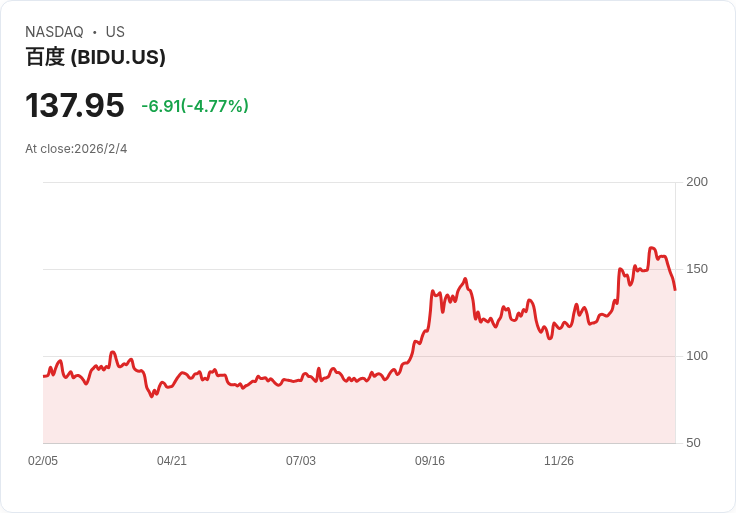This screenshot has height=513, width=736.
Task: Click the At close:2026/2/4 timestamp
Action: [x=76, y=149]
